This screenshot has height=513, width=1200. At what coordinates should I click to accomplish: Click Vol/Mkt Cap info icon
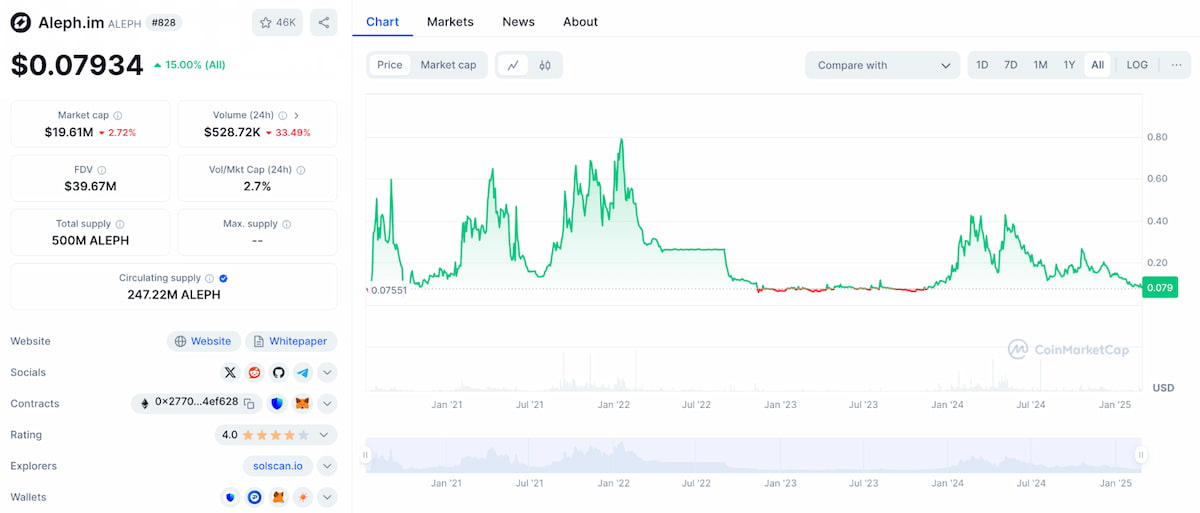[301, 170]
